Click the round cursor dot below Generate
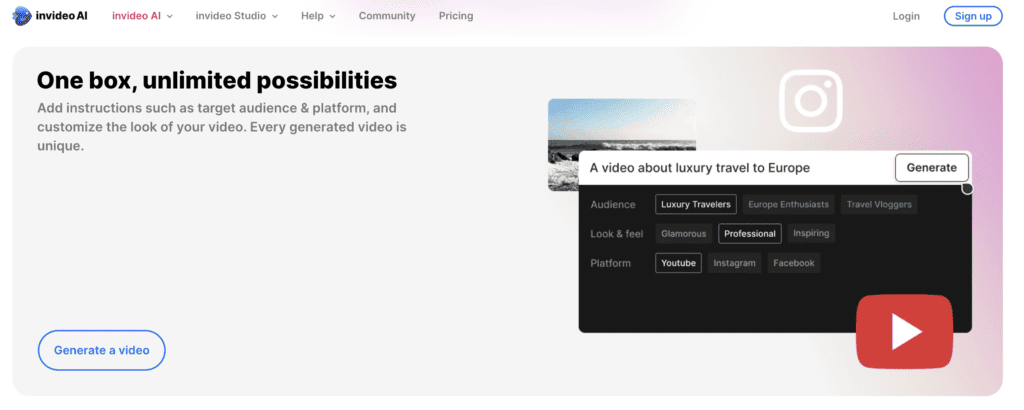 [x=967, y=189]
